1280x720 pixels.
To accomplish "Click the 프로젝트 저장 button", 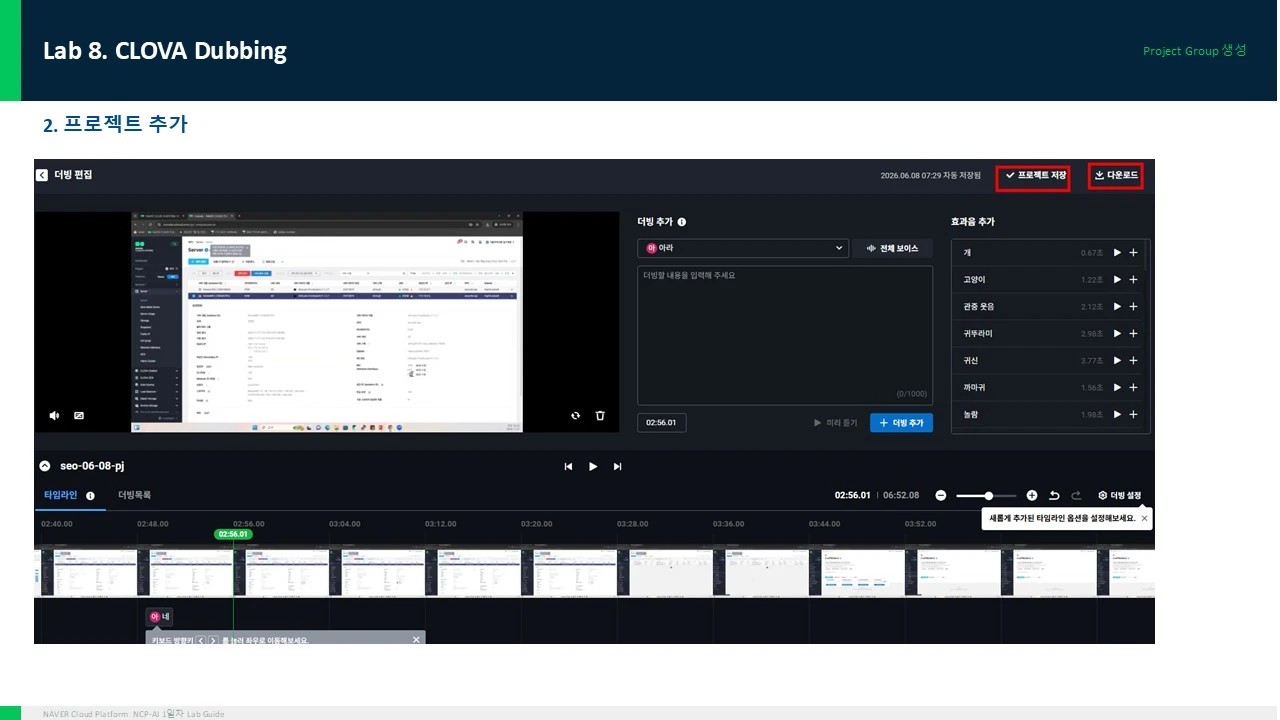I will tap(1033, 176).
